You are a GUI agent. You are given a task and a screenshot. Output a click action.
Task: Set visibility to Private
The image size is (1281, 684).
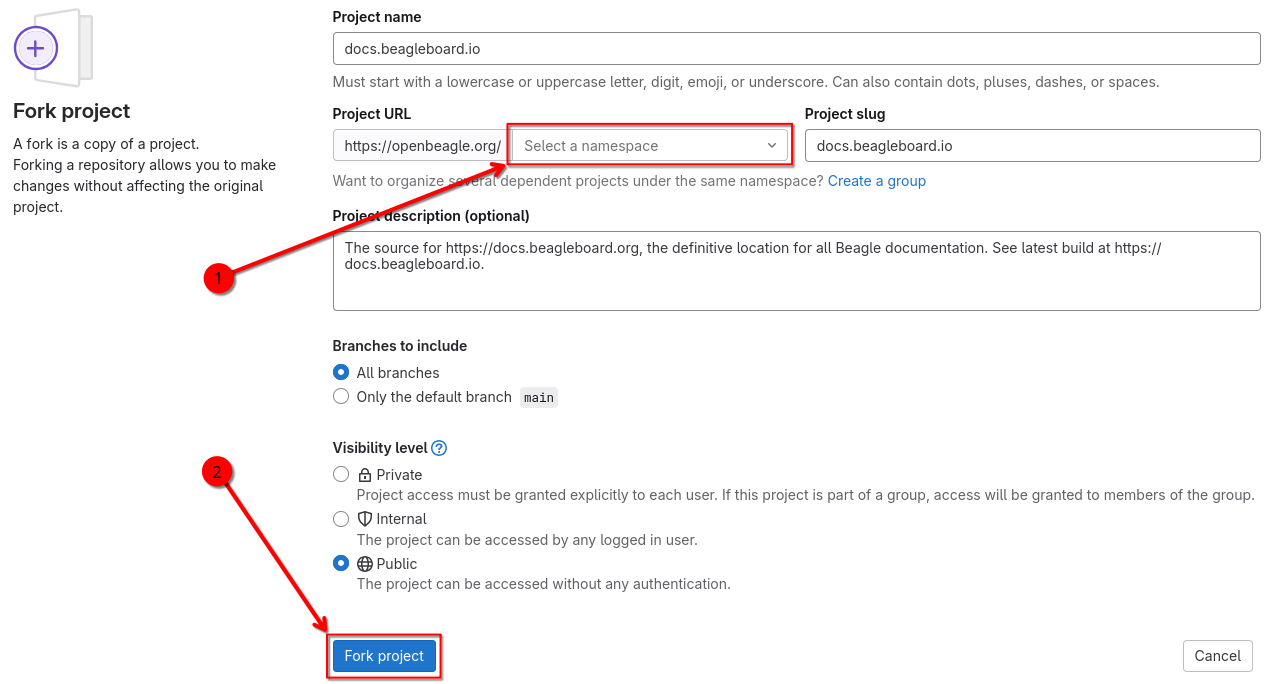341,475
